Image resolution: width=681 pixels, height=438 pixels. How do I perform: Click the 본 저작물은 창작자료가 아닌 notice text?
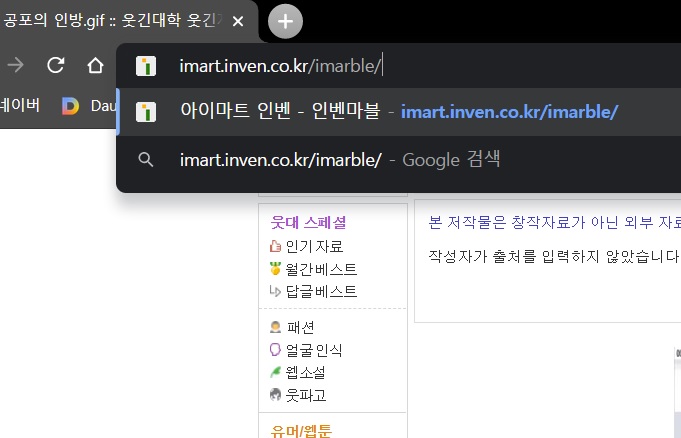point(554,222)
